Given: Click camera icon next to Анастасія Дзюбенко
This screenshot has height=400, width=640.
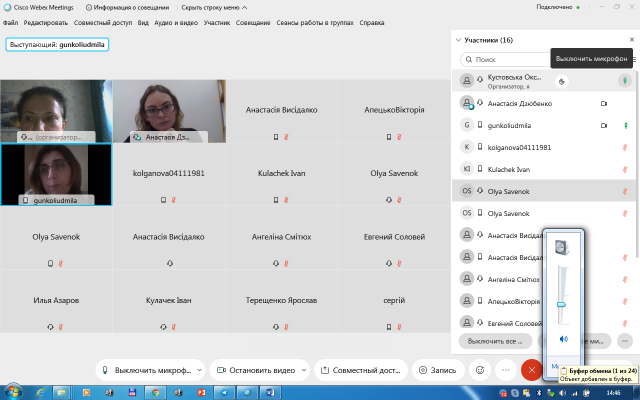Looking at the screenshot, I should coord(604,104).
